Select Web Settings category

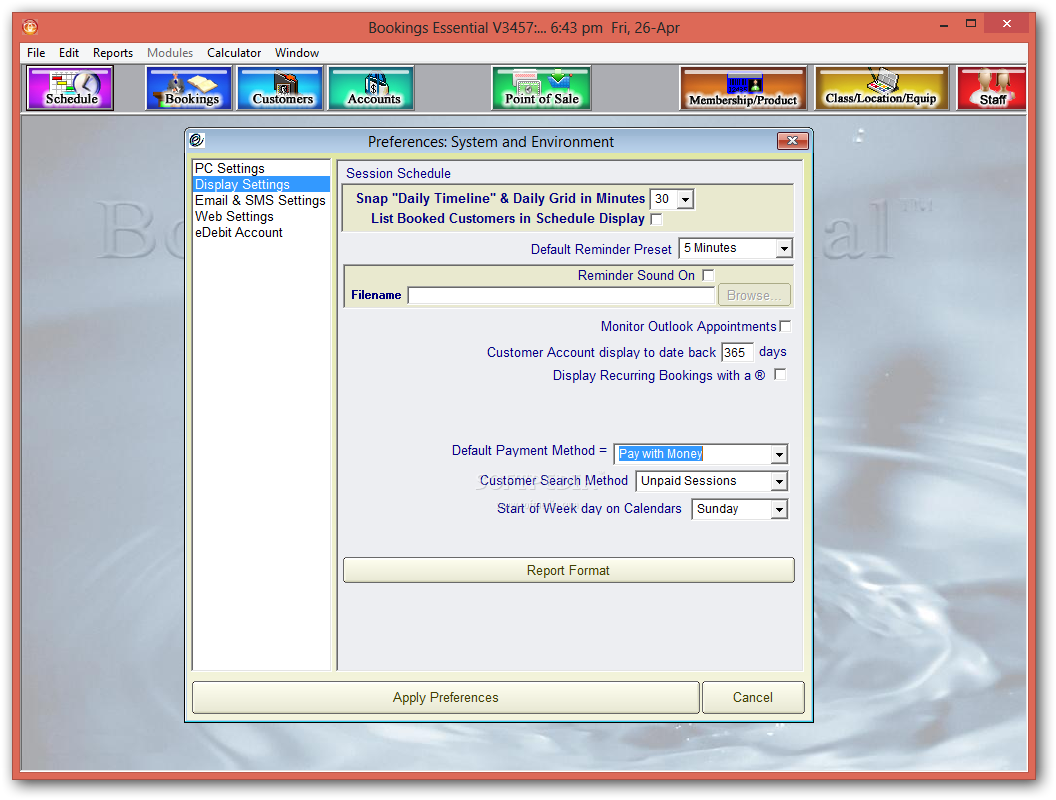[261, 217]
